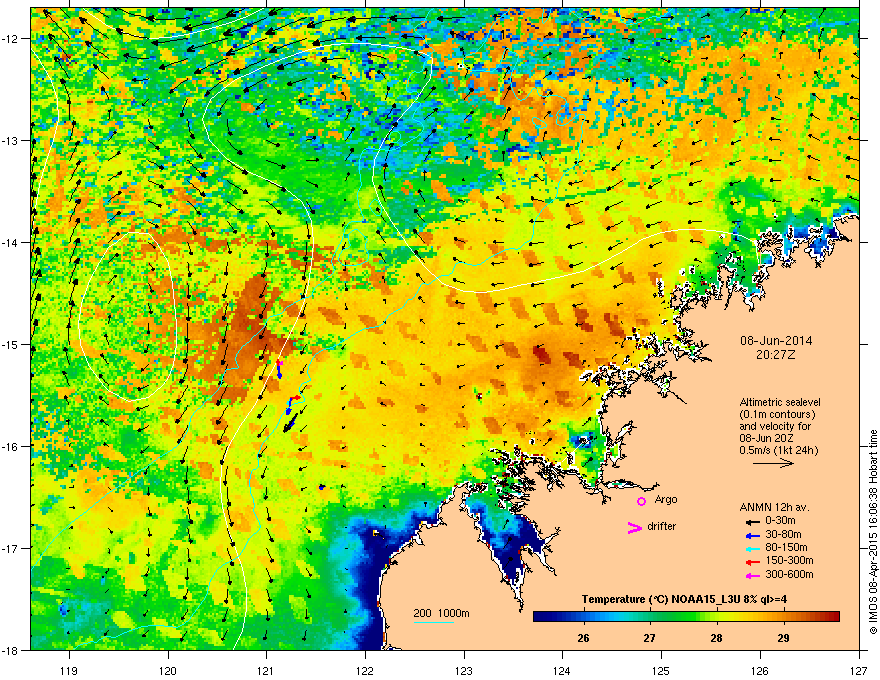Click the latitude axis label -17
The width and height of the screenshot is (880, 680).
click(12, 548)
